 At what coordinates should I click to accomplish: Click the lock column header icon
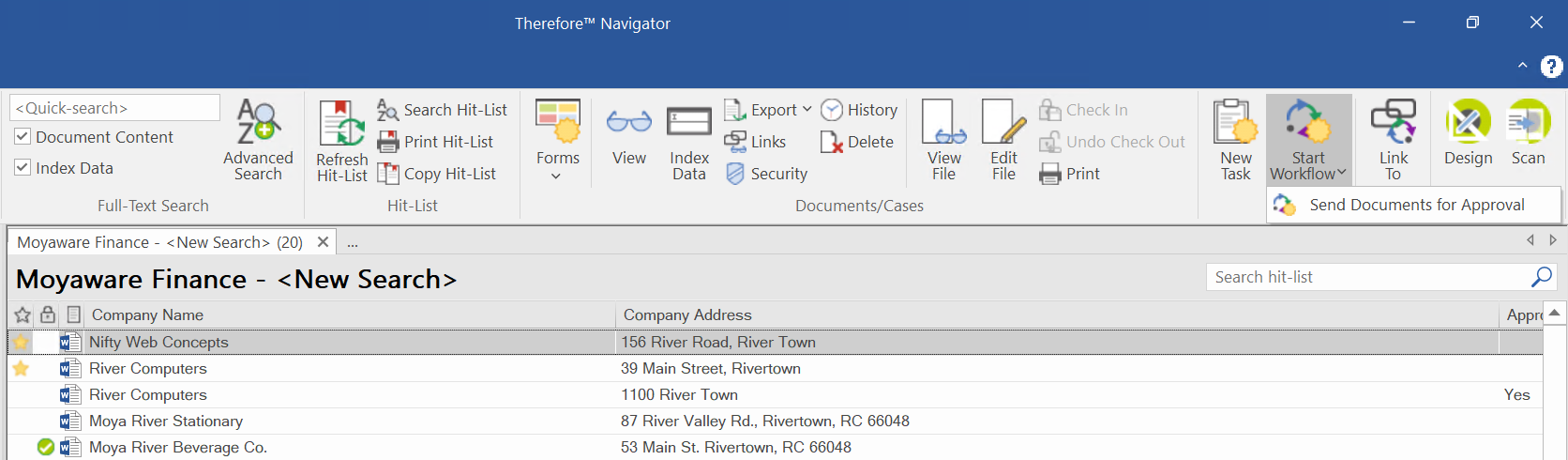pos(48,314)
